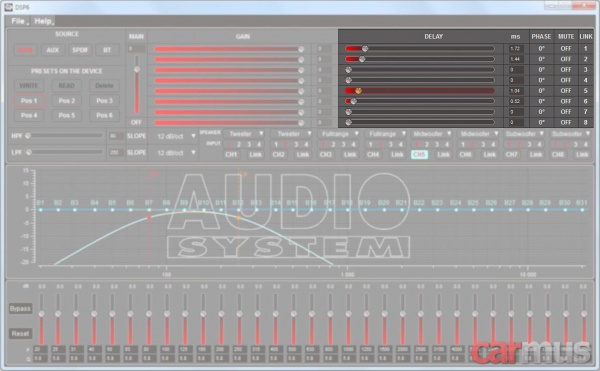Click the CH5 channel button

[x=419, y=155]
